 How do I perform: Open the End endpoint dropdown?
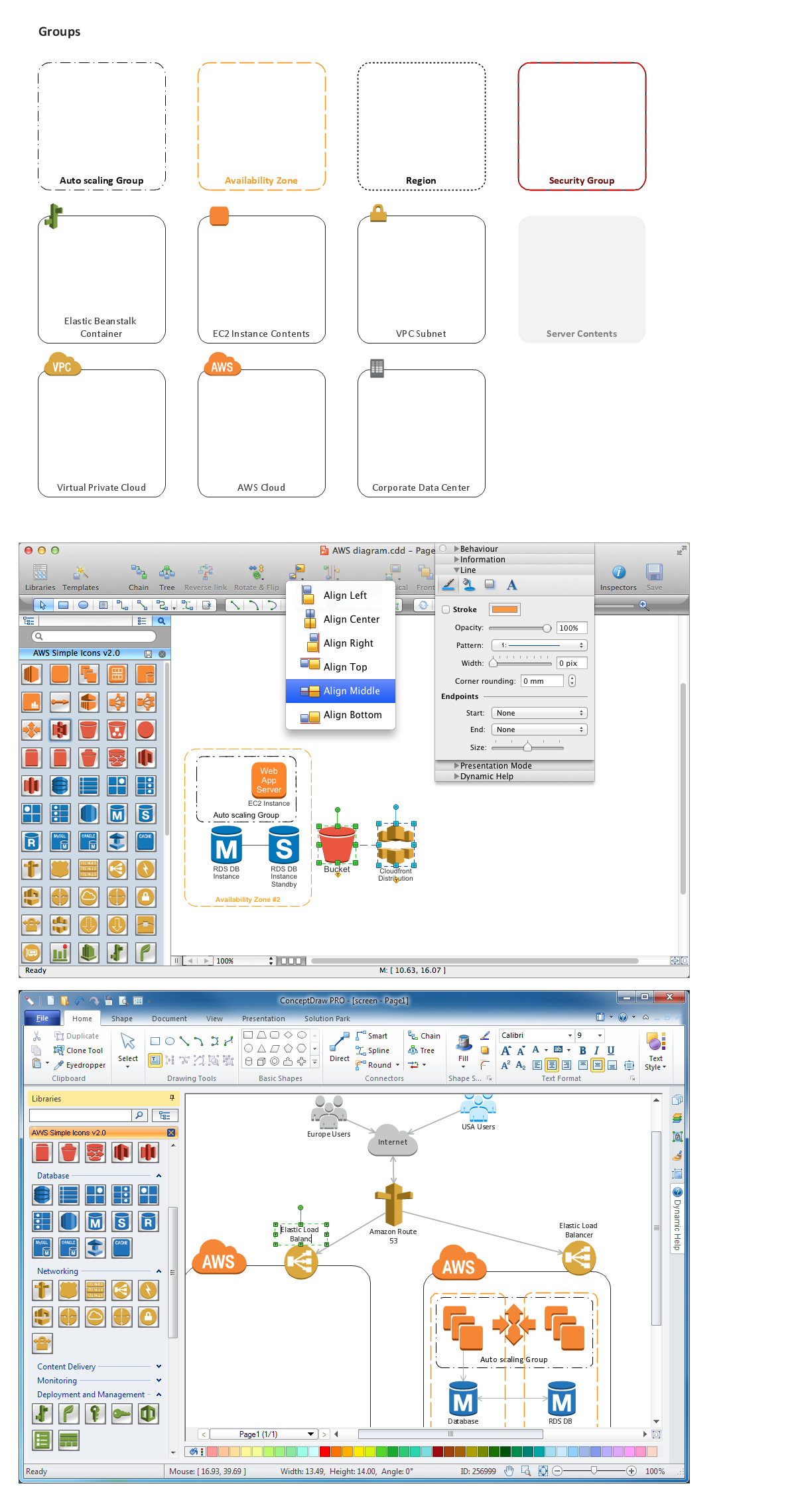539,729
